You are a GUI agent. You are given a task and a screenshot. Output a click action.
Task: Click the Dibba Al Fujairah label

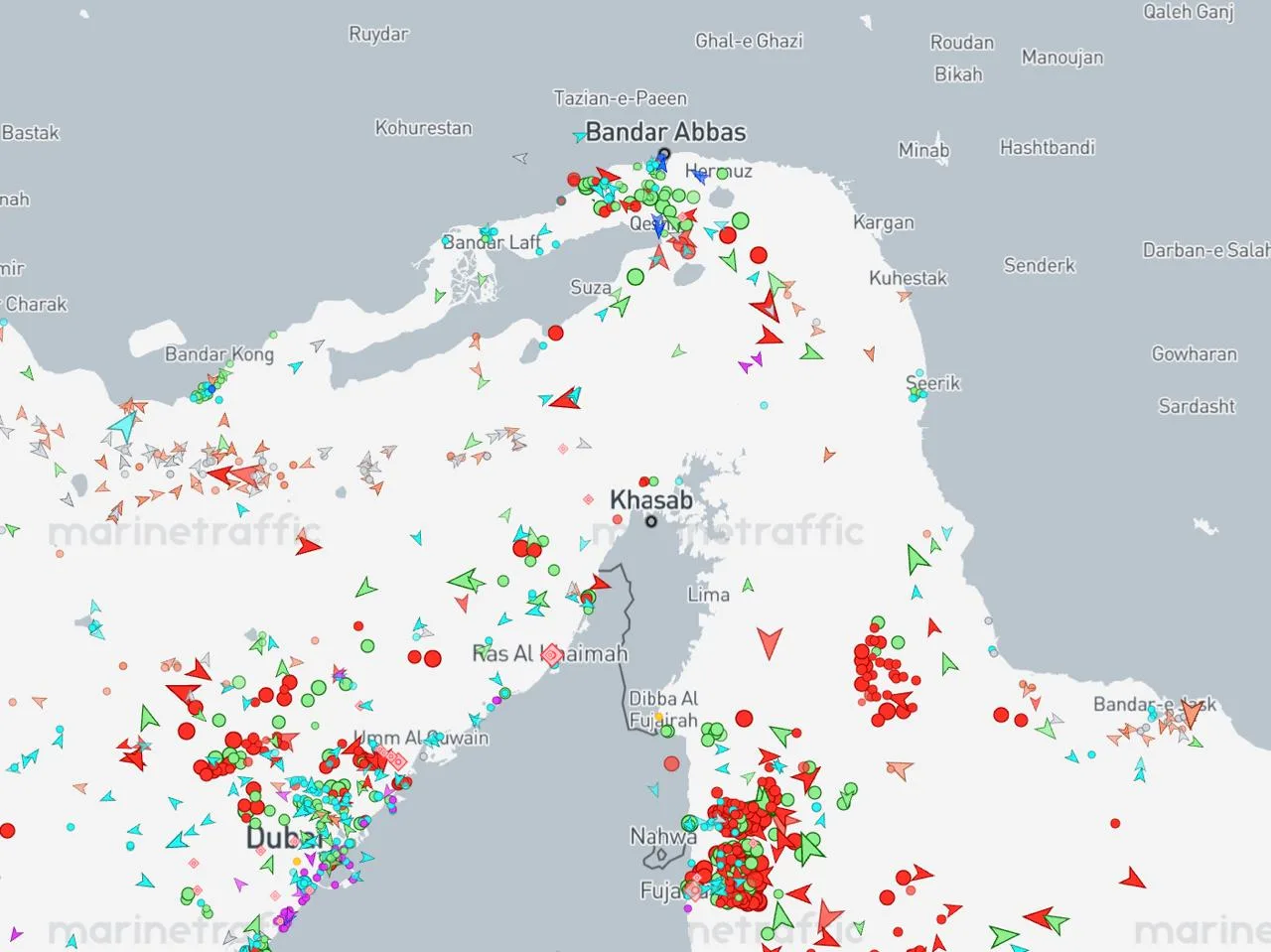click(x=663, y=710)
